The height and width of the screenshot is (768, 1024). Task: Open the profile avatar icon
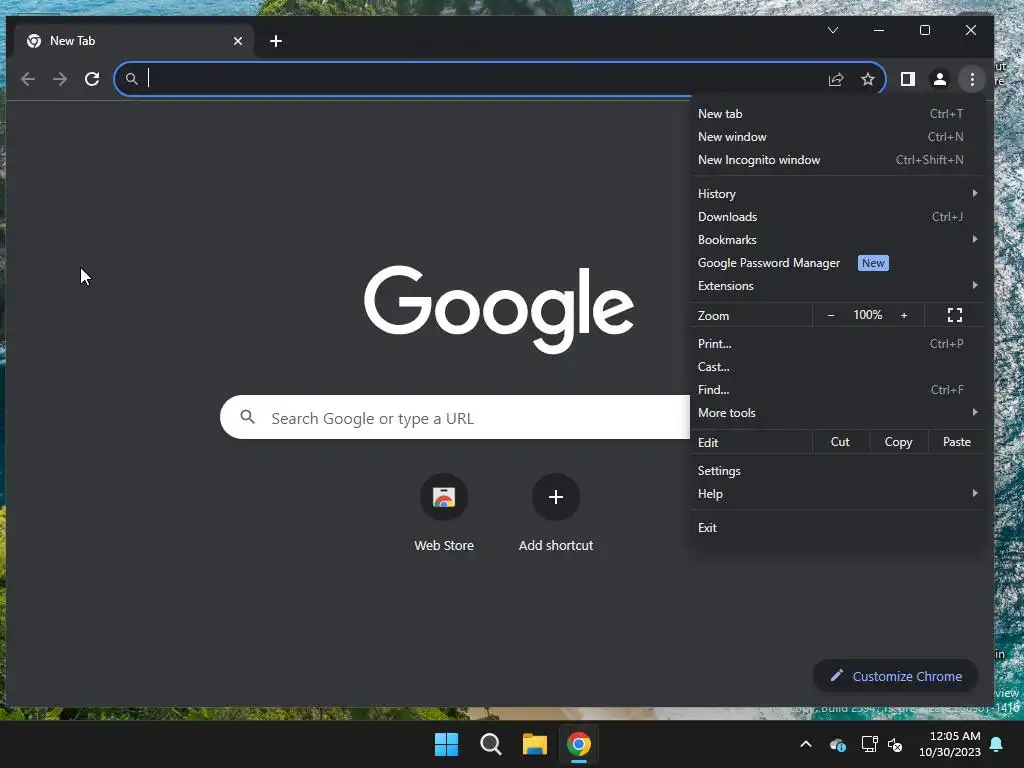(940, 79)
